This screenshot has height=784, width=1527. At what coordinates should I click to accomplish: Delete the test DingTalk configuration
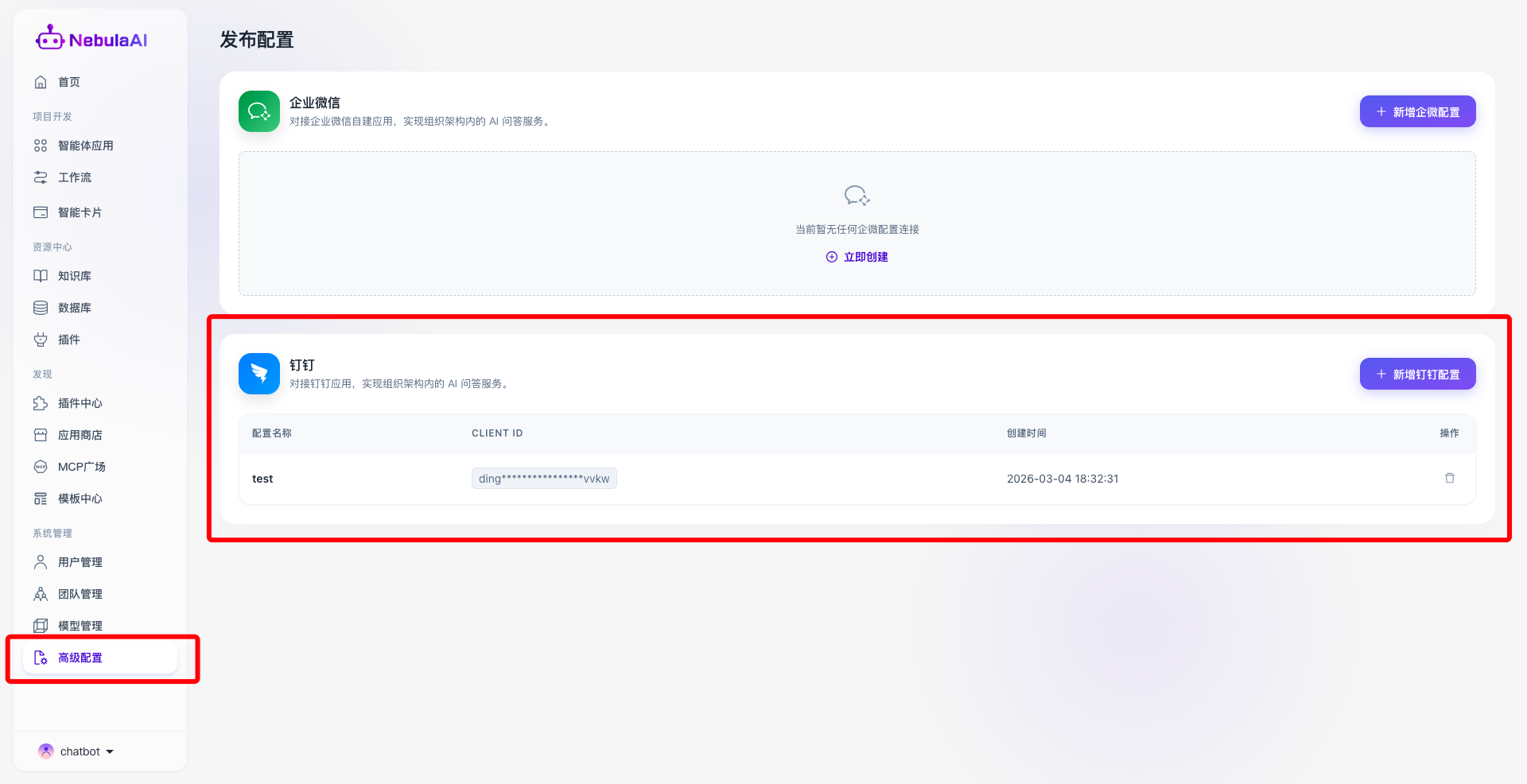point(1449,478)
